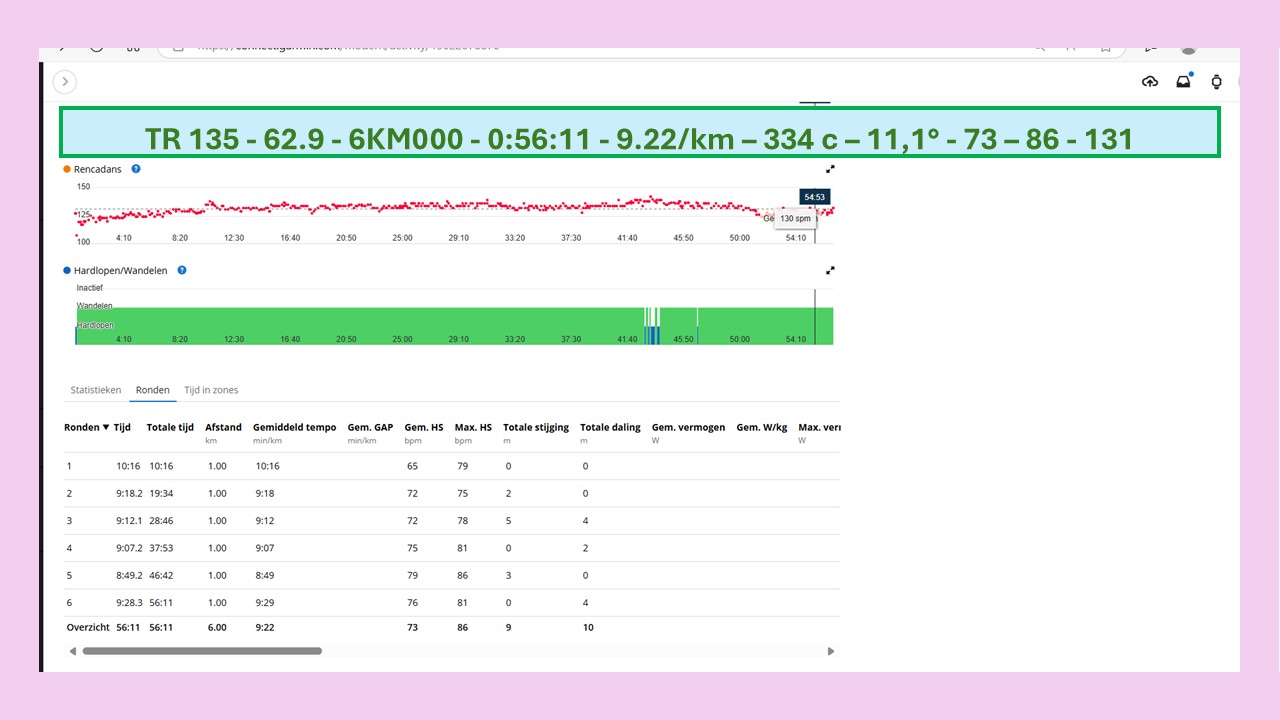Expand the Rencadans chart to fullscreen
Viewport: 1280px width, 720px height.
click(830, 169)
